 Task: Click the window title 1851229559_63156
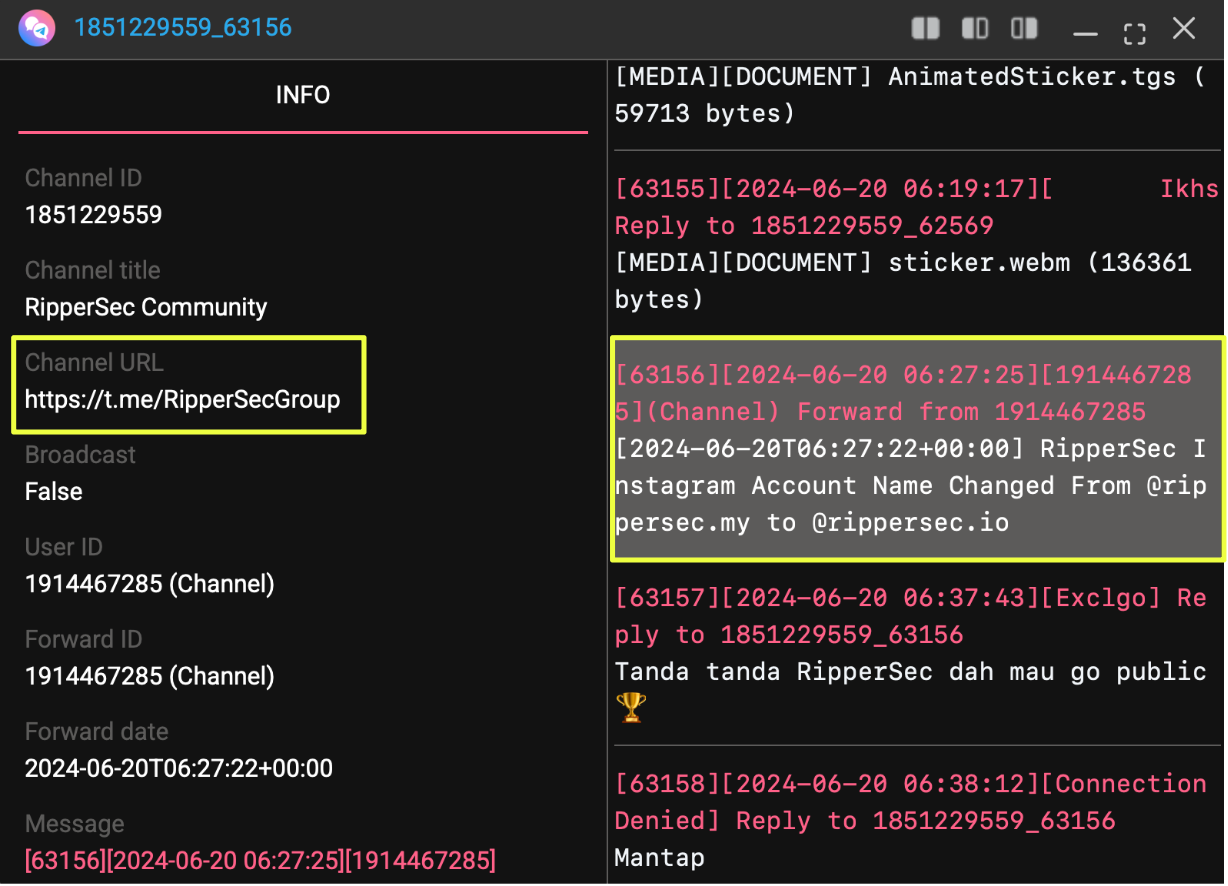pos(183,27)
